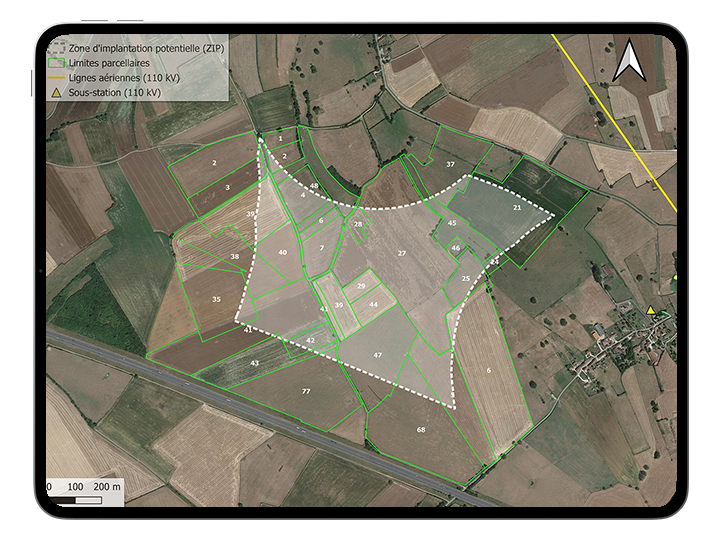The image size is (720, 540).
Task: Click the yellow line symbol in legend
Action: 56,77
